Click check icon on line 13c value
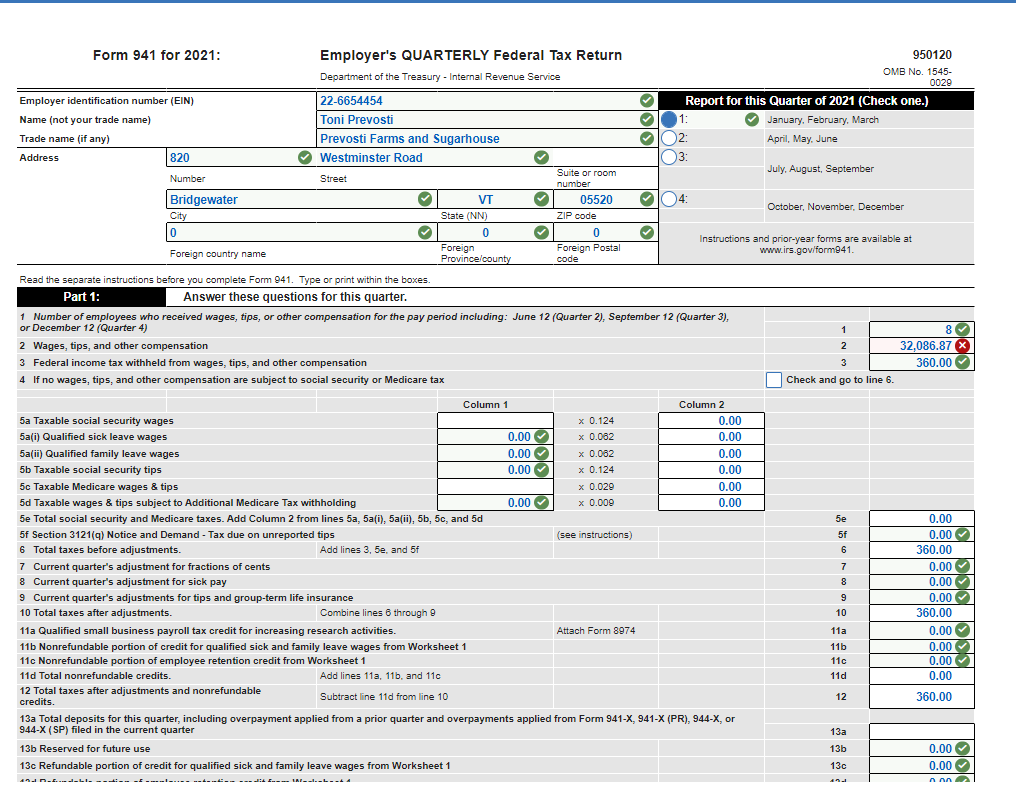Screen dimensions: 1016x787 coord(963,765)
